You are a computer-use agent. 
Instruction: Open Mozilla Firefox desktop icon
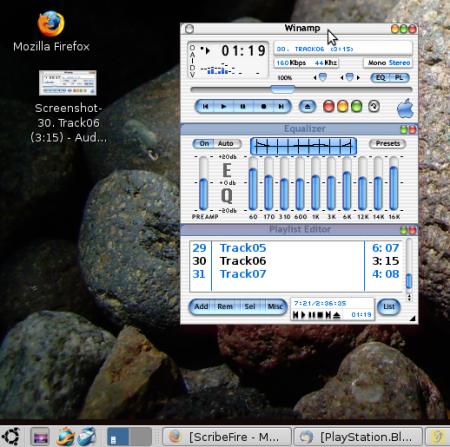coord(51,31)
